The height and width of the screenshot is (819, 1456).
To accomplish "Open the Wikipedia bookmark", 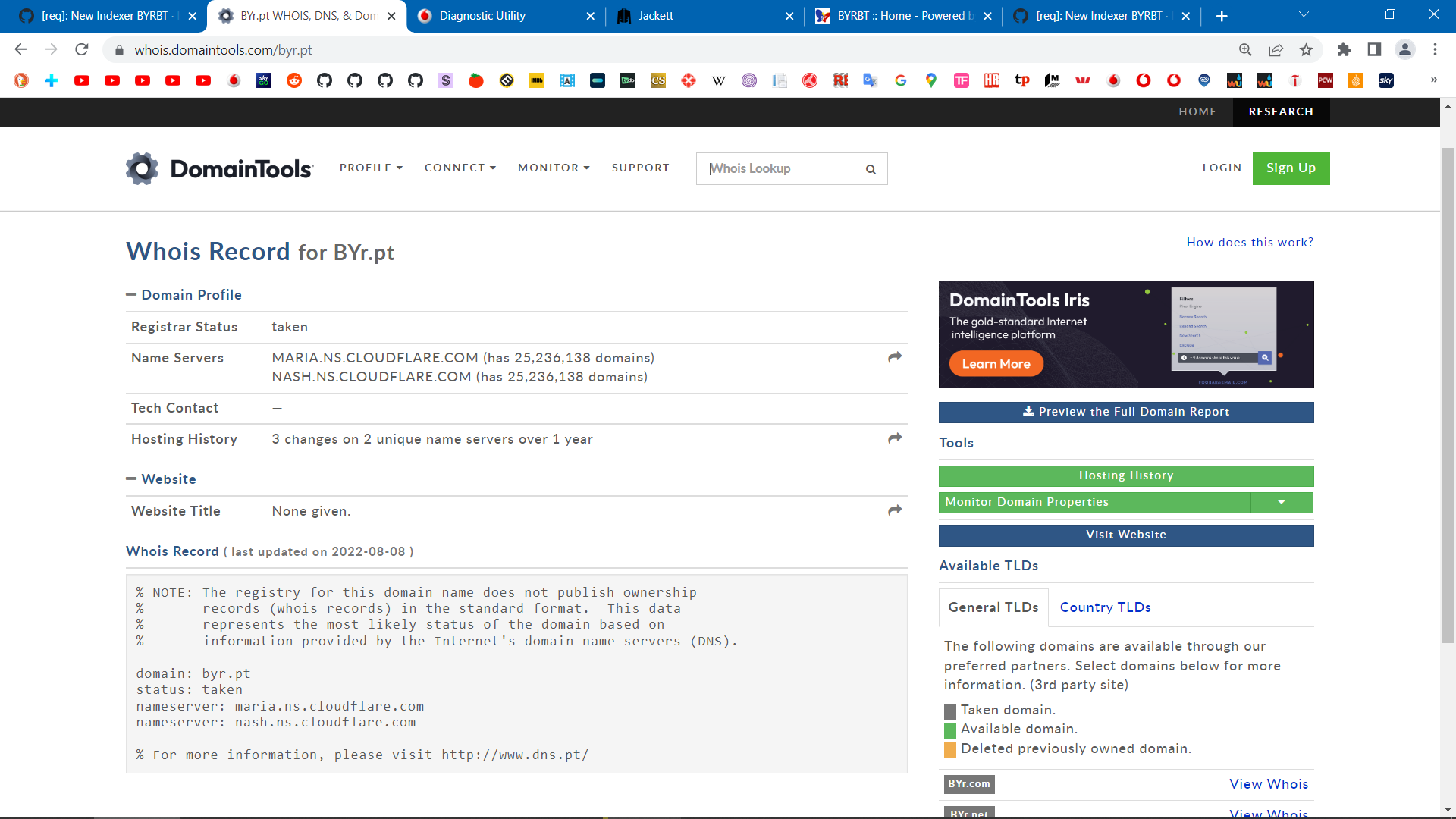I will pos(719,80).
